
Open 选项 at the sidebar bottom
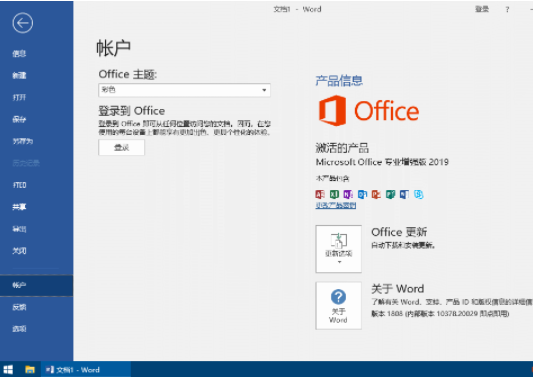point(19,329)
